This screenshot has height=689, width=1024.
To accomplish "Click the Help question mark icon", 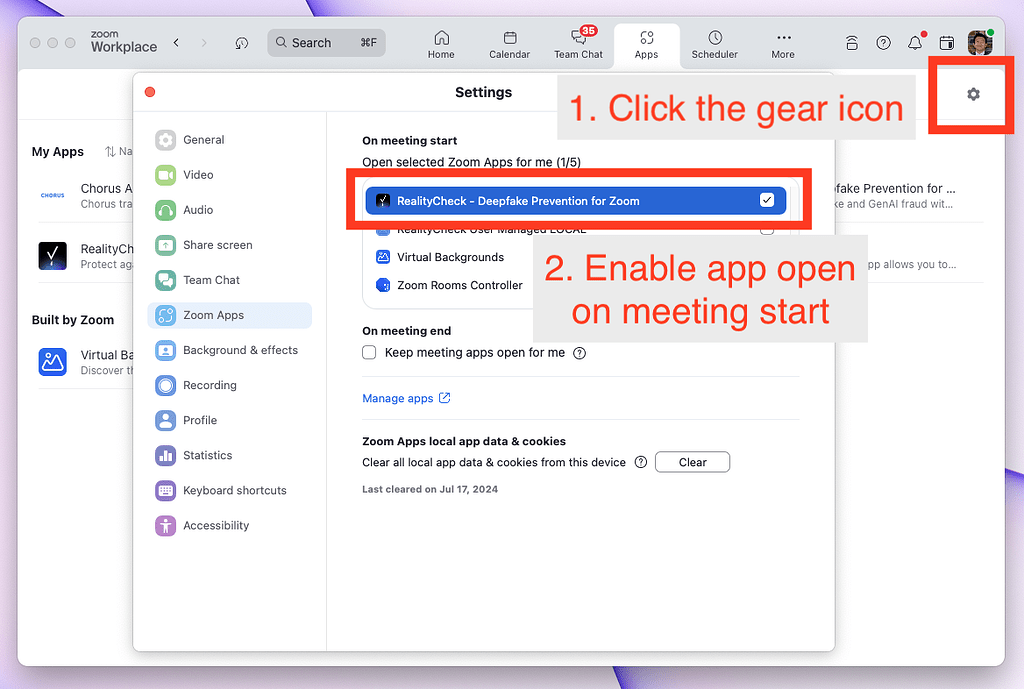I will click(x=883, y=42).
